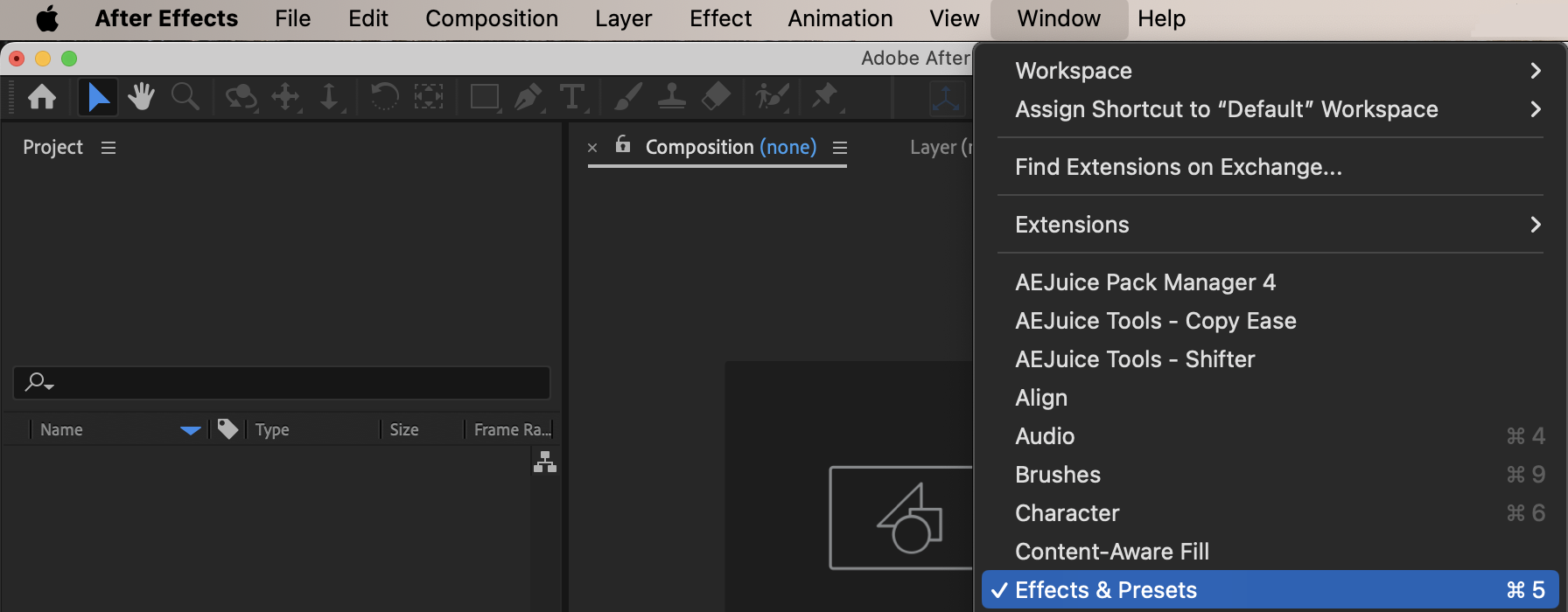The height and width of the screenshot is (612, 1568).
Task: Open the Project flowchart view icon
Action: click(545, 462)
